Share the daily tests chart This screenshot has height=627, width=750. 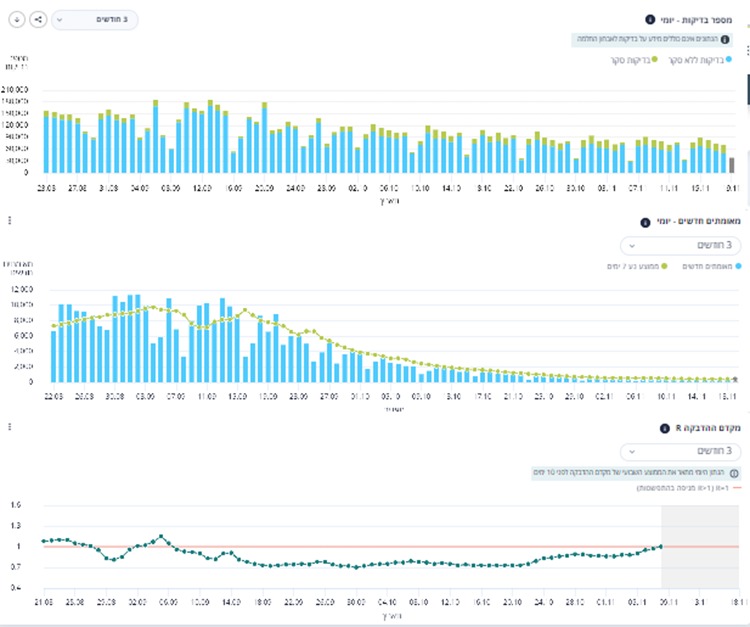38,20
